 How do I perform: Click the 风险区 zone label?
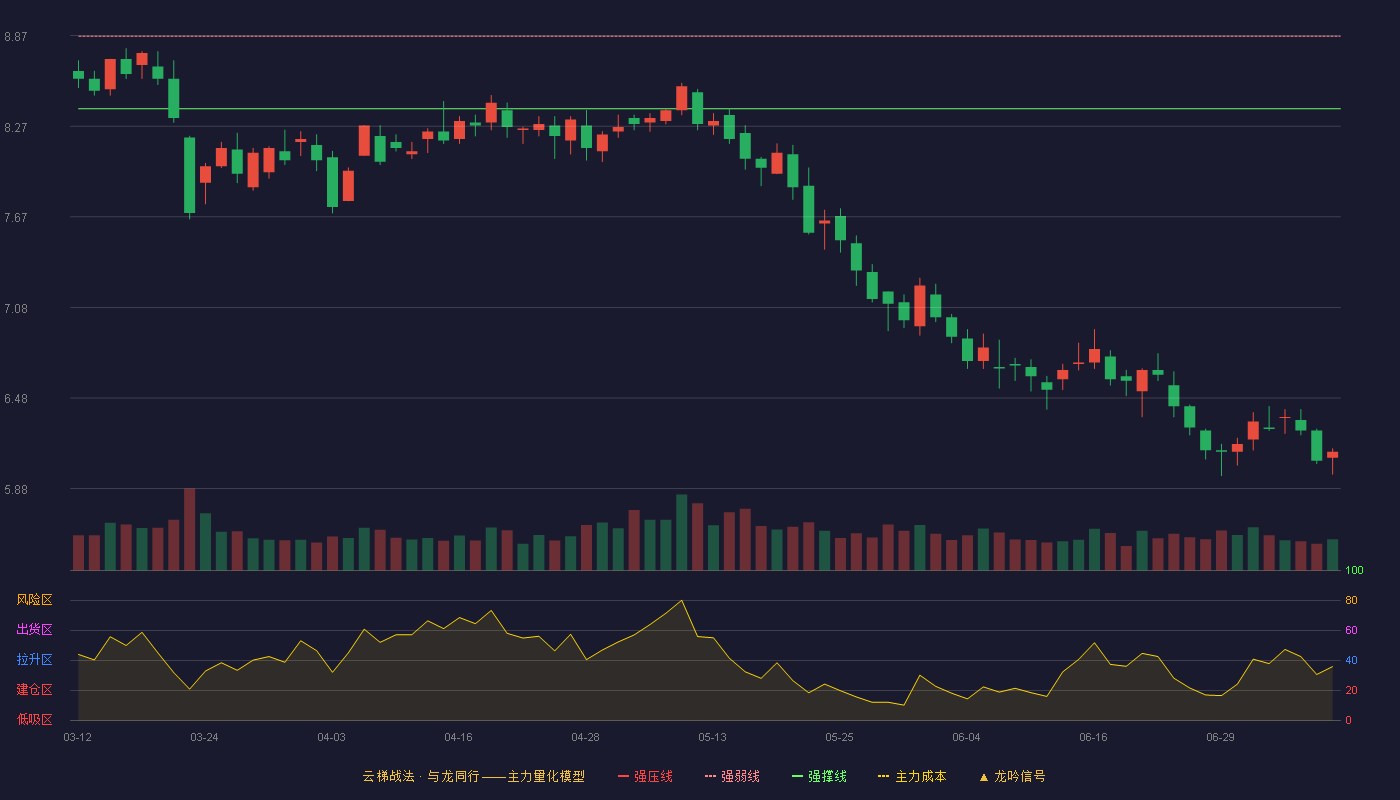click(34, 600)
